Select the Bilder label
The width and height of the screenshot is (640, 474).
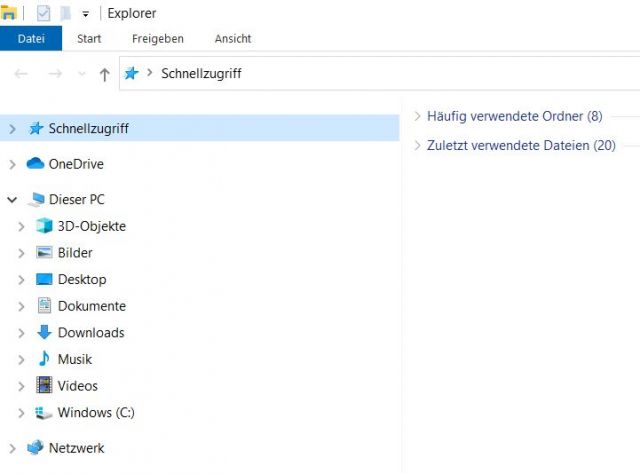tap(75, 253)
